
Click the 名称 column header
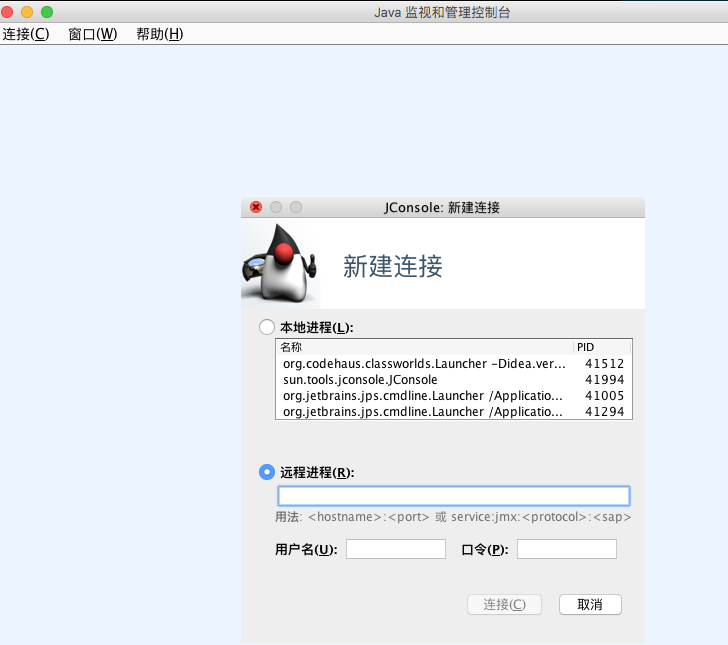point(425,347)
